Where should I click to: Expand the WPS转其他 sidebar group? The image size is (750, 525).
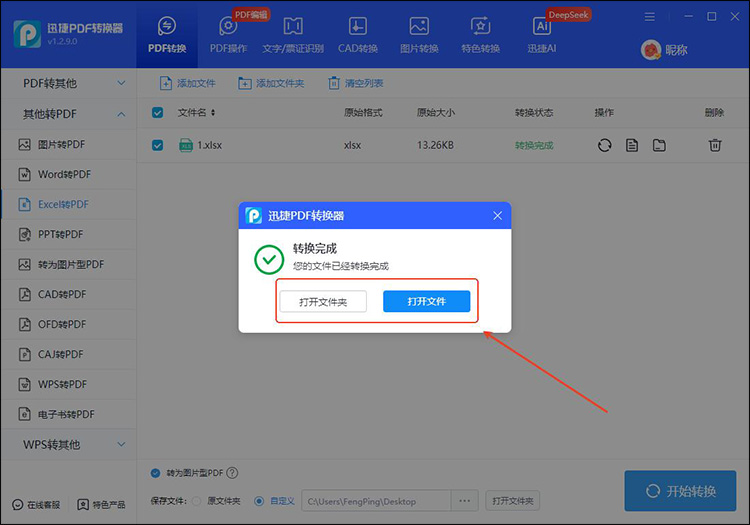click(x=68, y=444)
